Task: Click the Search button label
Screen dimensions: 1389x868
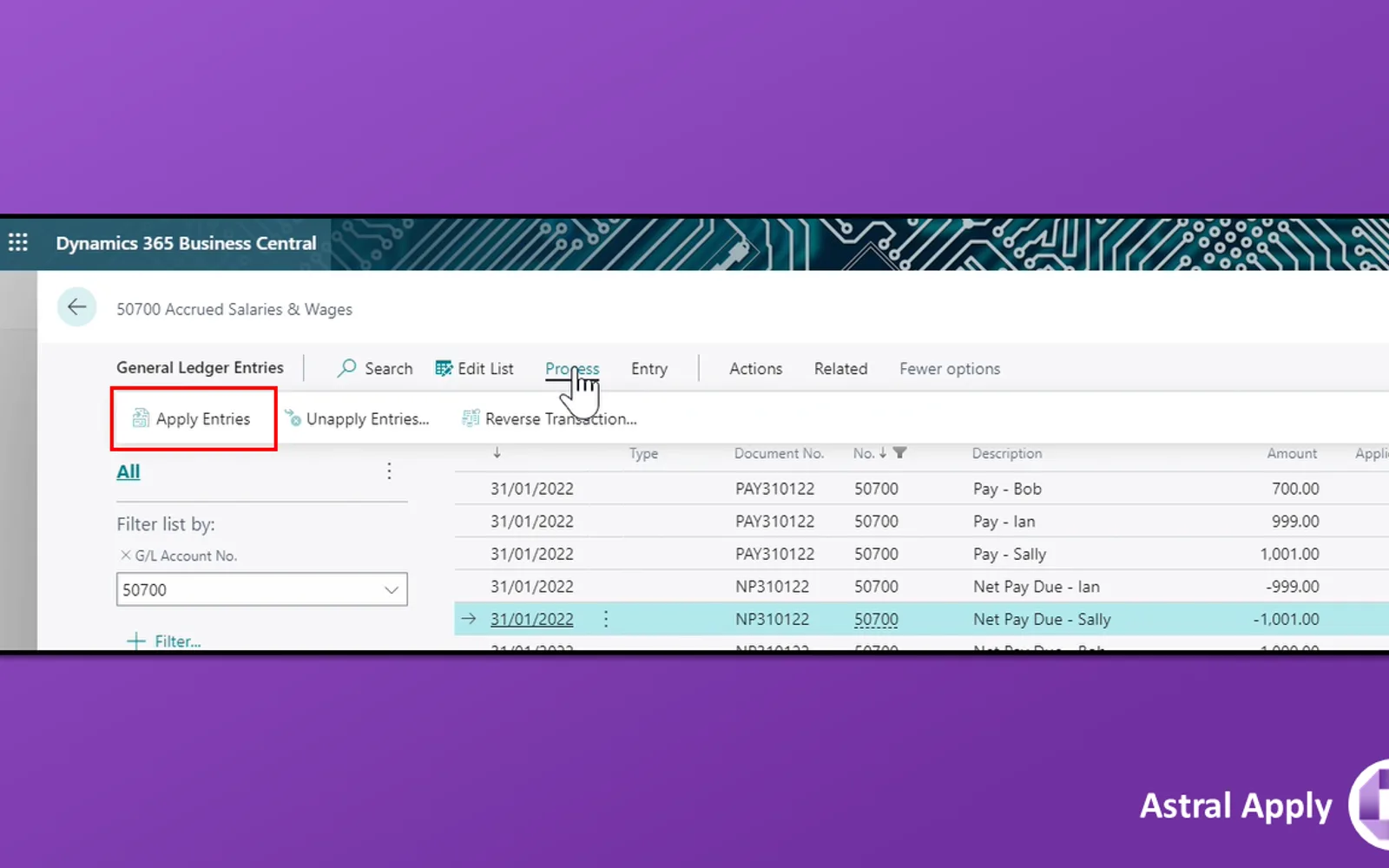Action: coord(389,369)
